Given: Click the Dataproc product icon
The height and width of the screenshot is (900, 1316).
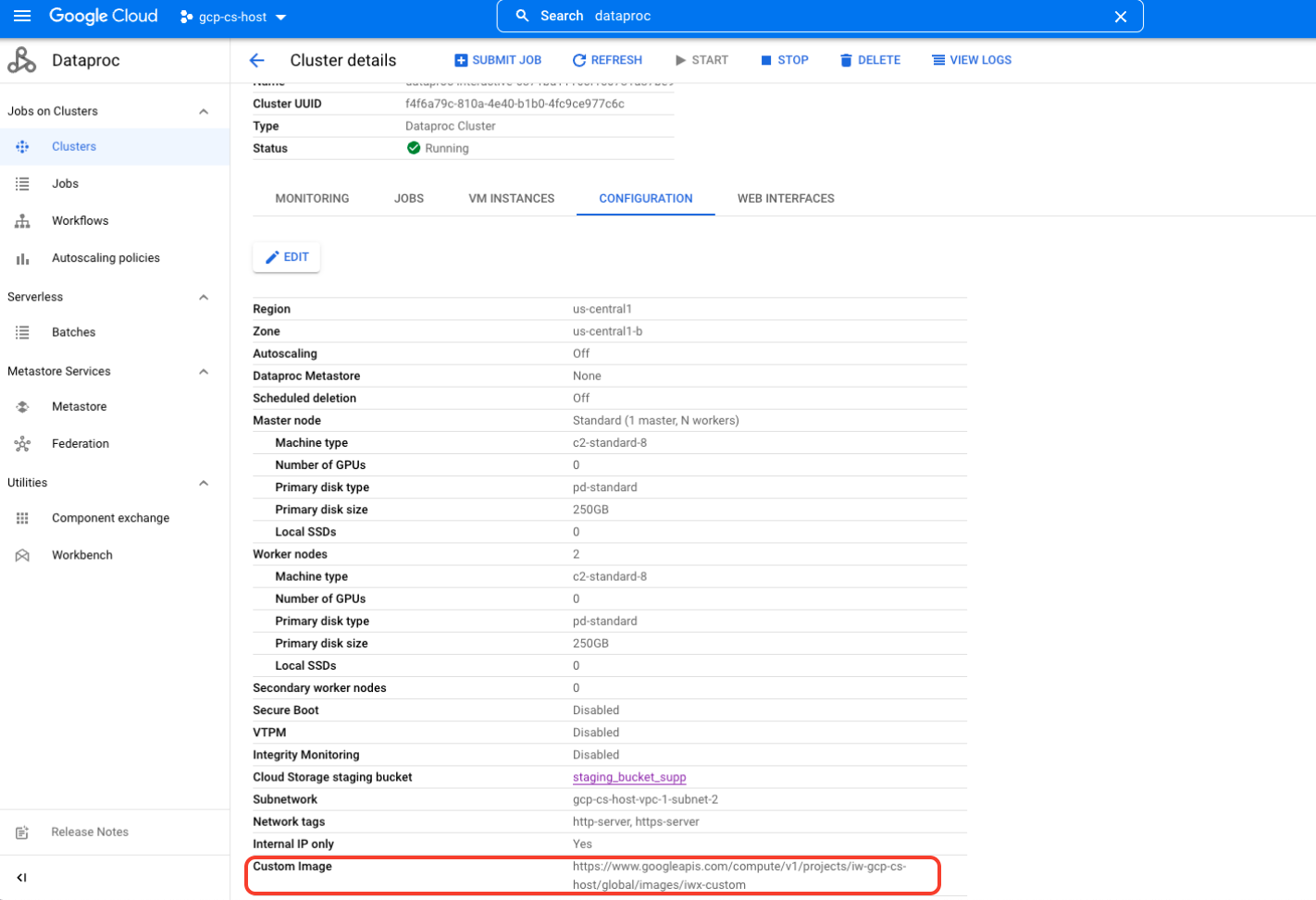Looking at the screenshot, I should coord(22,60).
